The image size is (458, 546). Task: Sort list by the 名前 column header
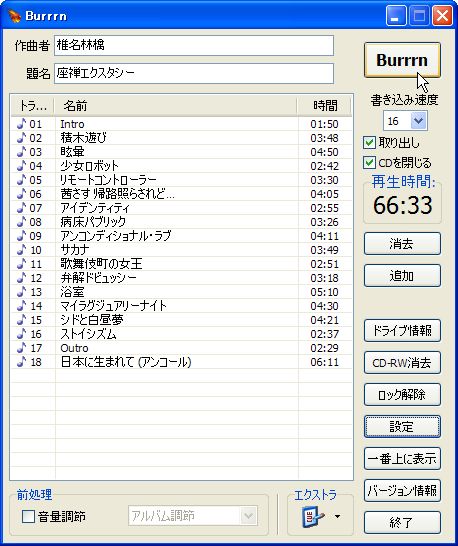pos(175,106)
